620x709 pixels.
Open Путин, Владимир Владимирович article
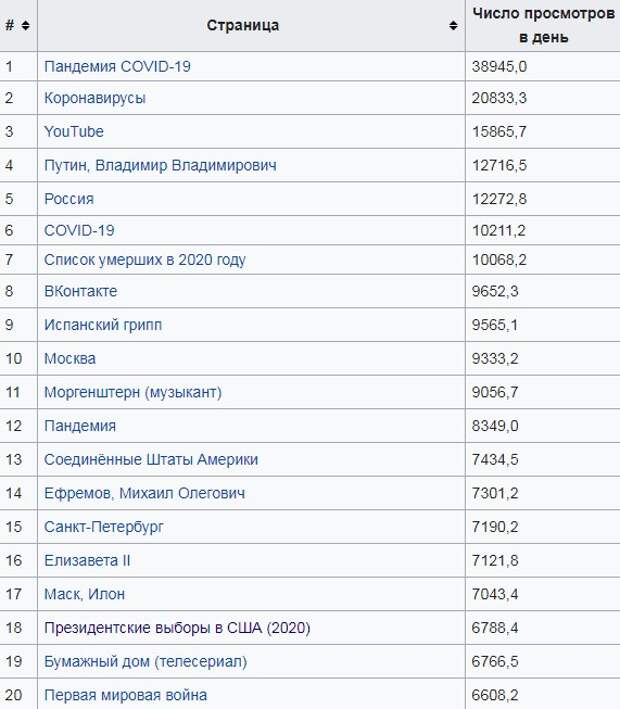(160, 165)
